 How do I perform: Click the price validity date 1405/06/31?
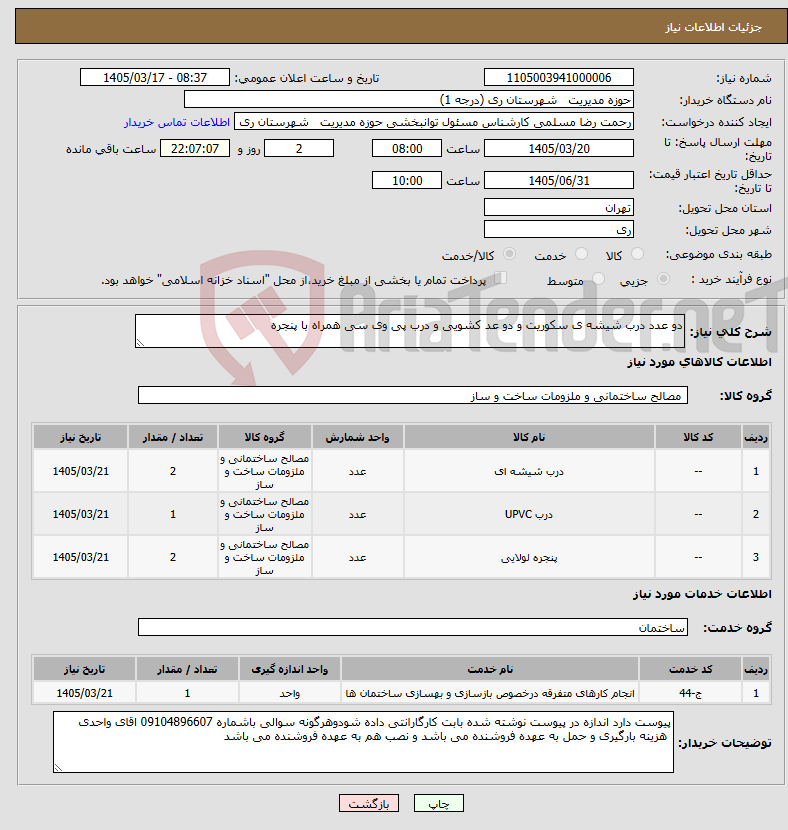pyautogui.click(x=559, y=181)
